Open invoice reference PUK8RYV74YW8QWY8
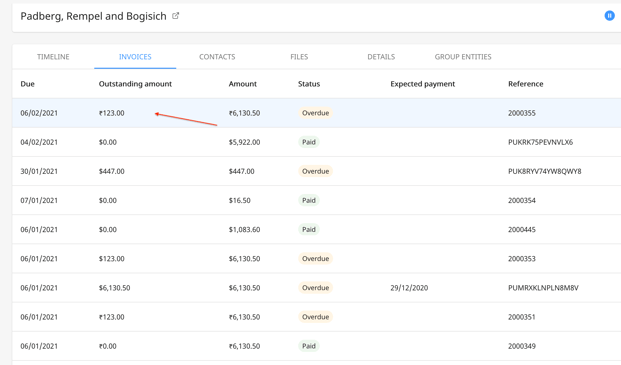This screenshot has height=365, width=621. [545, 171]
